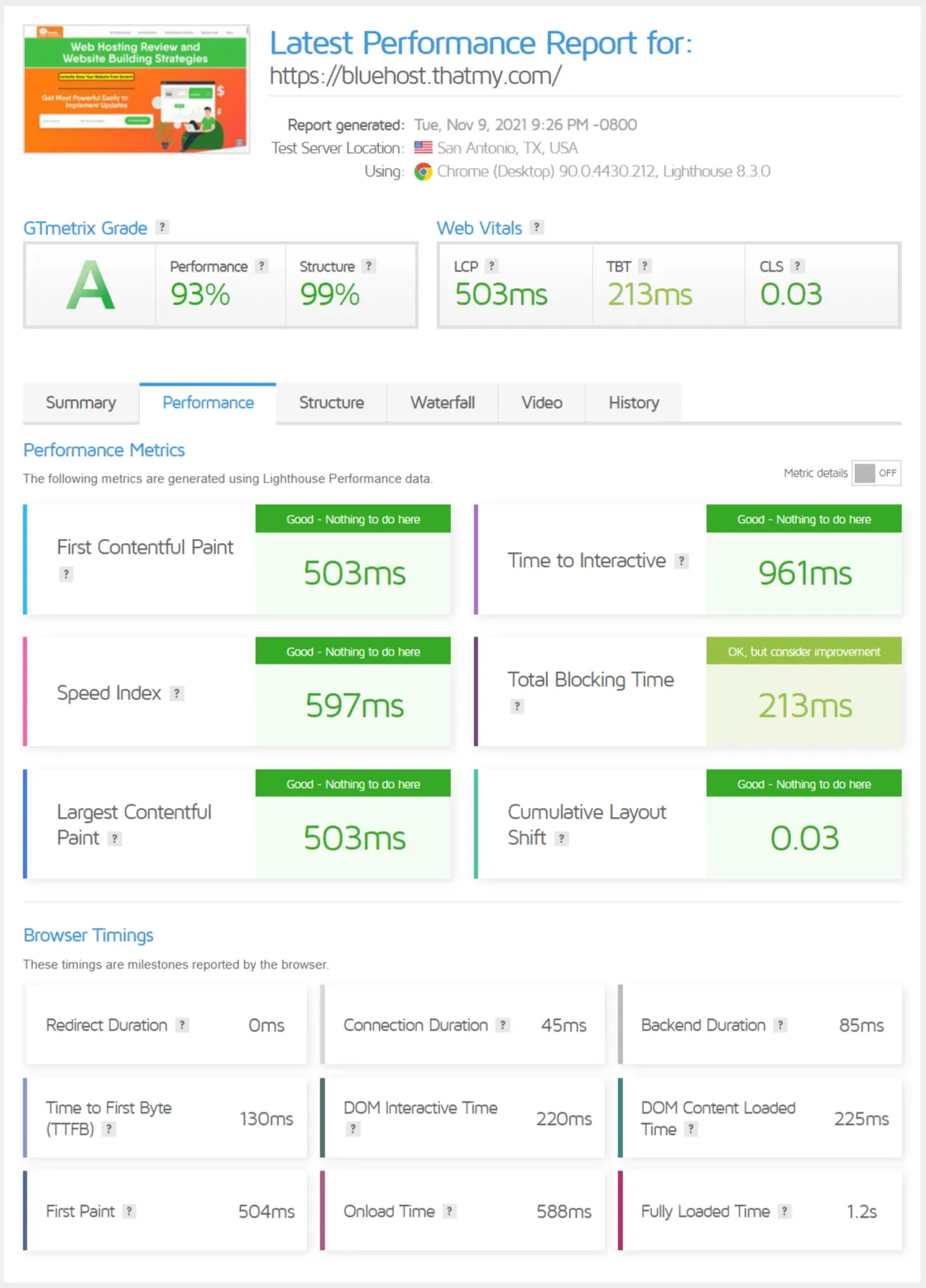Click the US flag next to San Antonio
The width and height of the screenshot is (926, 1288).
click(424, 148)
